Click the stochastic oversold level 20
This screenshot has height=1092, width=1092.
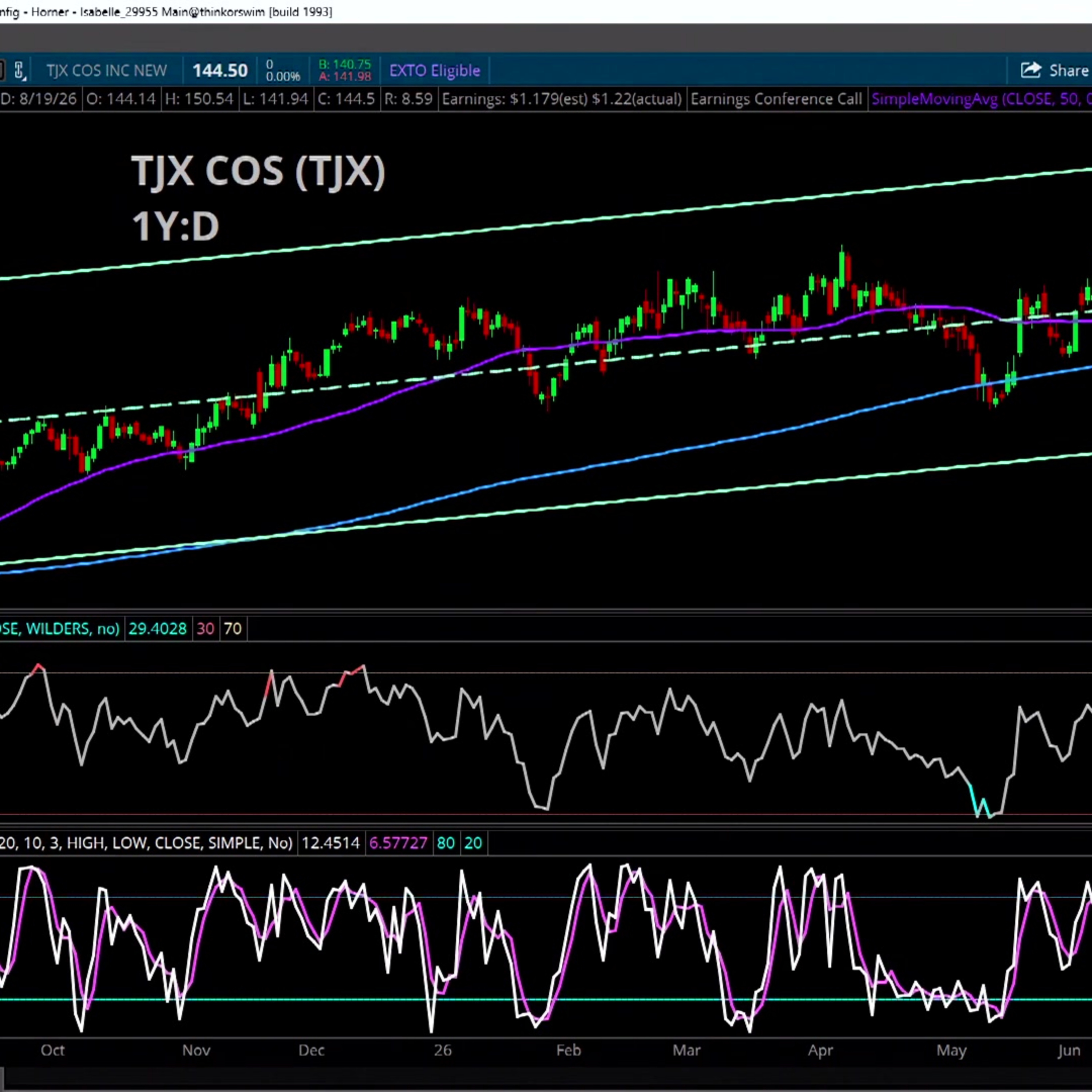473,843
